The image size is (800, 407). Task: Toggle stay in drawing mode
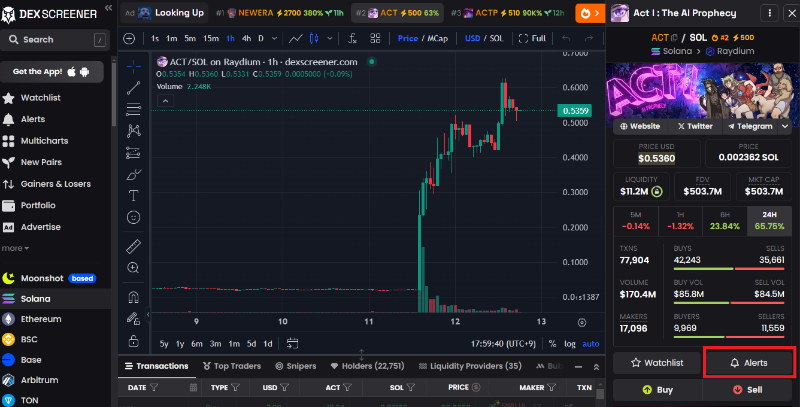pyautogui.click(x=134, y=319)
